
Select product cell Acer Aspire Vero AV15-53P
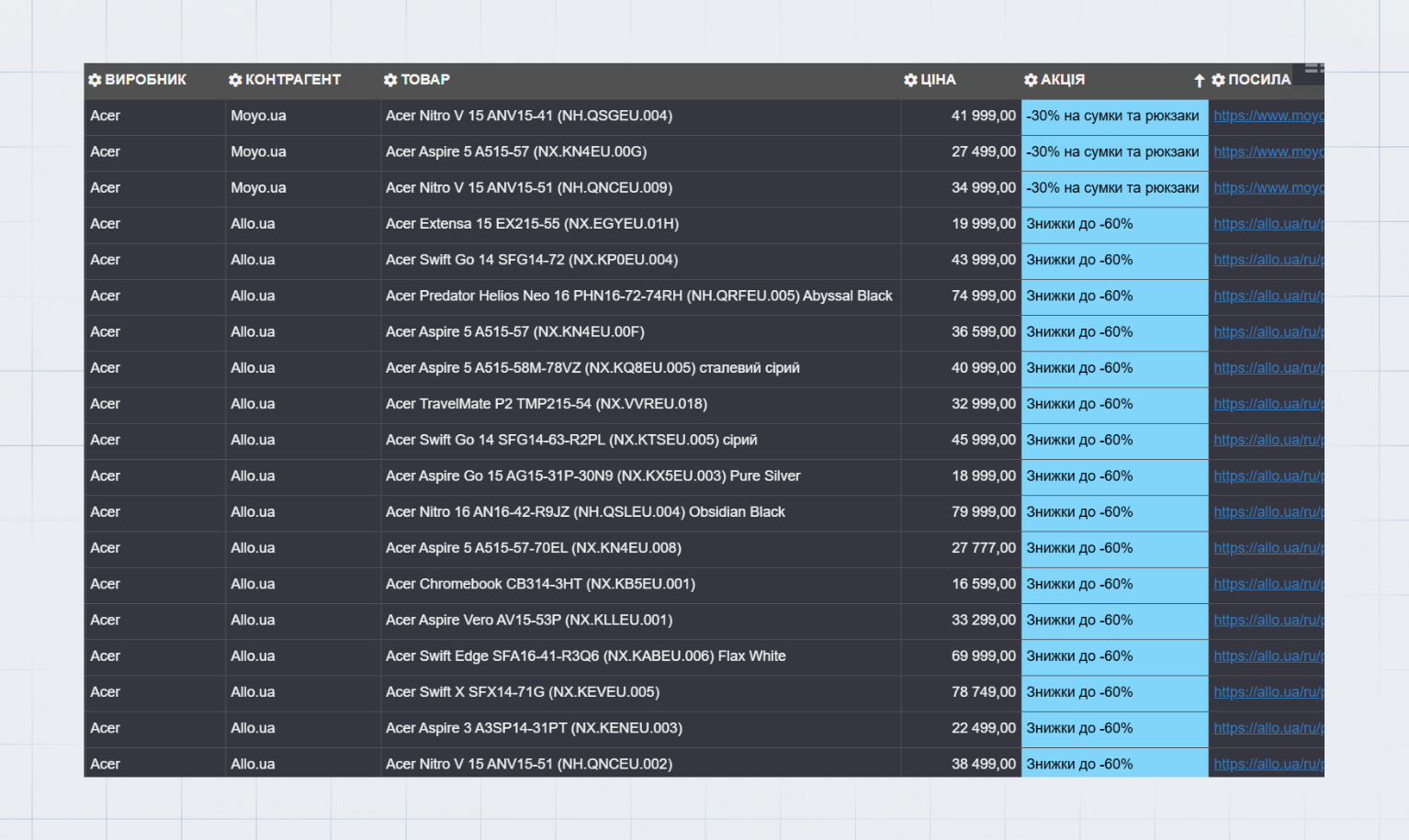click(x=640, y=620)
